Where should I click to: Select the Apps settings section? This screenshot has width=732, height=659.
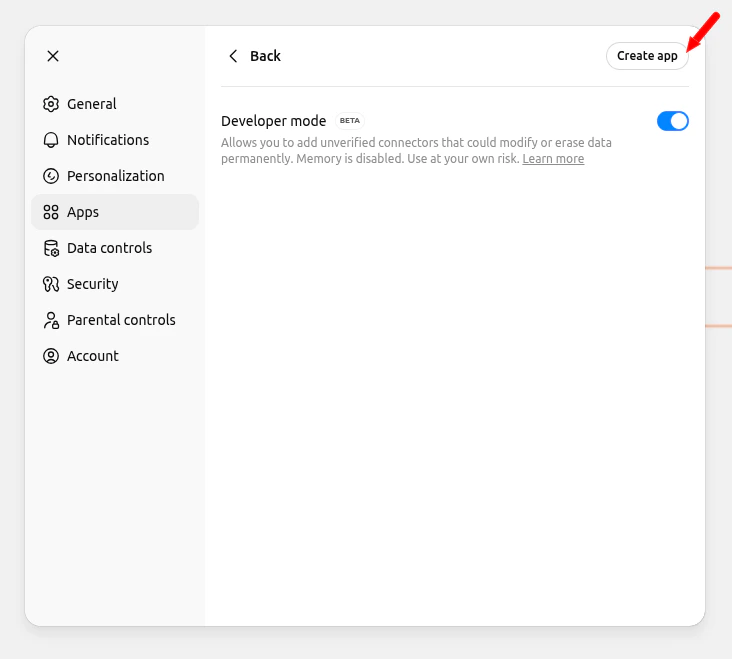pos(115,212)
